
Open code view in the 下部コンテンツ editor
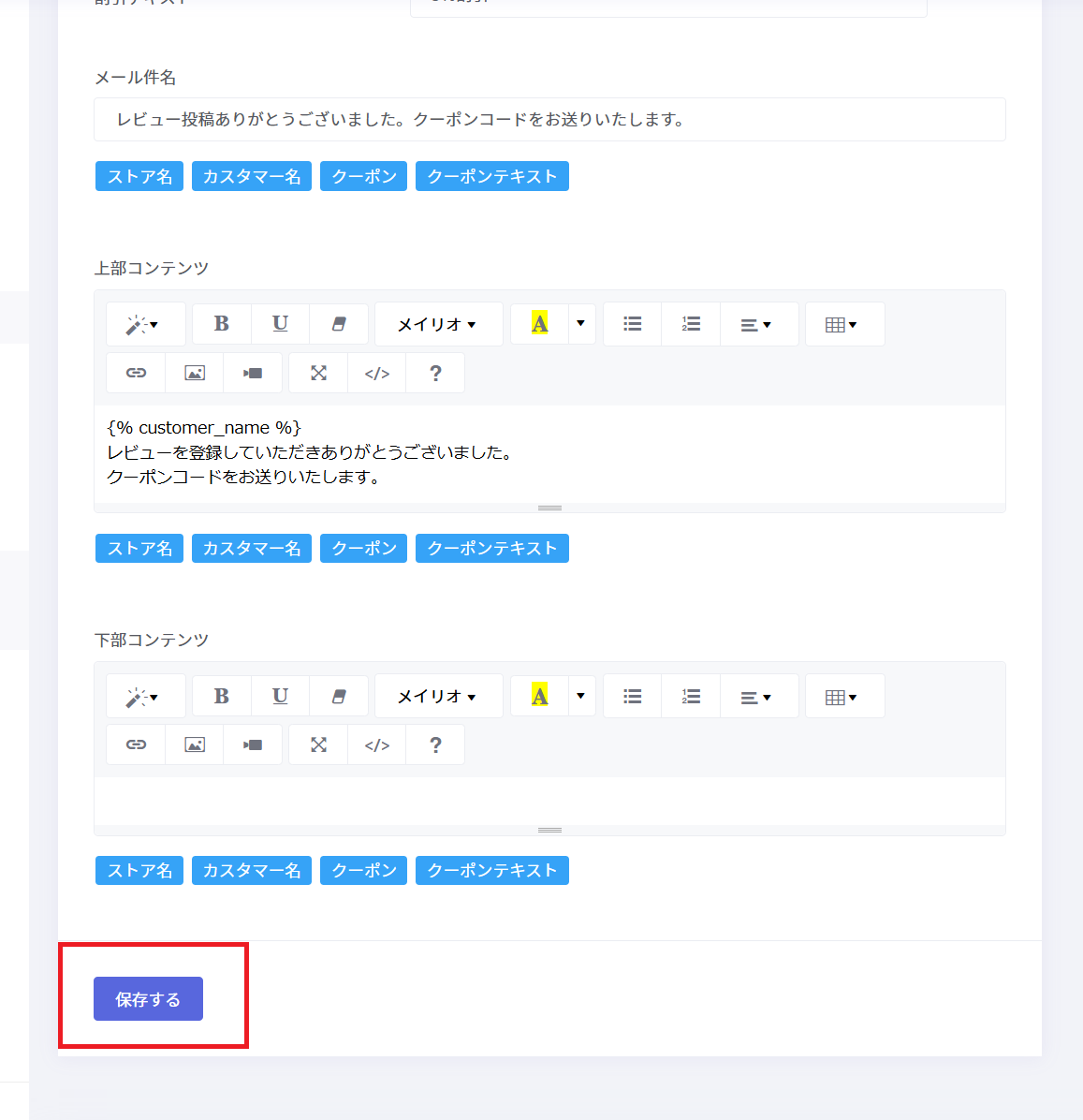tap(377, 744)
